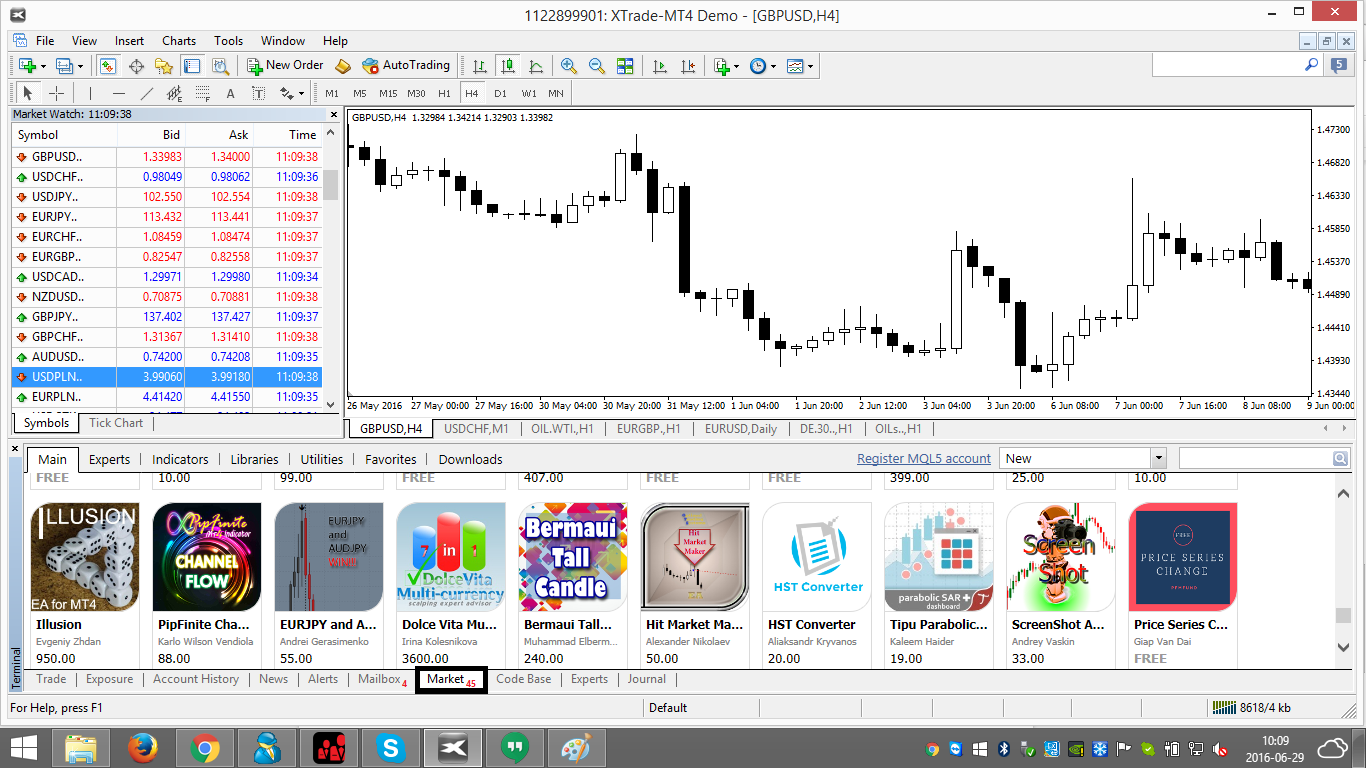1366x768 pixels.
Task: Switch chart to M1 timeframe
Action: (332, 94)
